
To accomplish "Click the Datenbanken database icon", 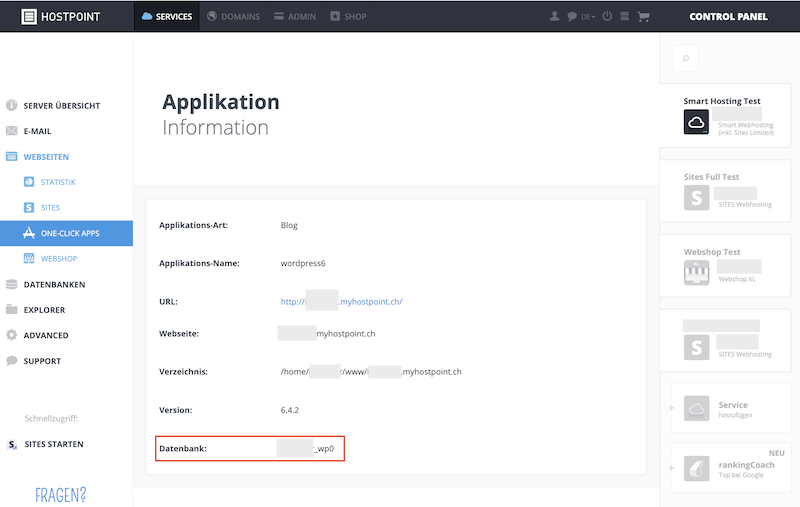I will [x=11, y=284].
